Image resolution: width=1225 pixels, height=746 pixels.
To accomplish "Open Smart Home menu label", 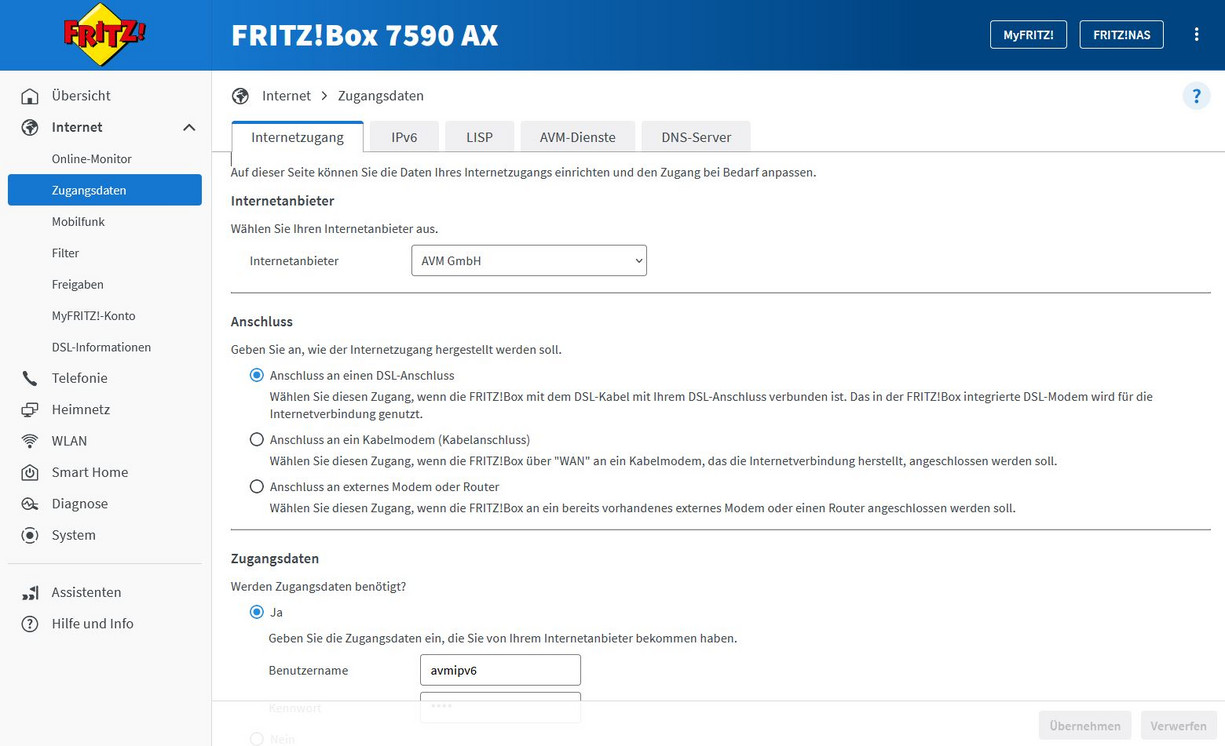I will point(90,472).
